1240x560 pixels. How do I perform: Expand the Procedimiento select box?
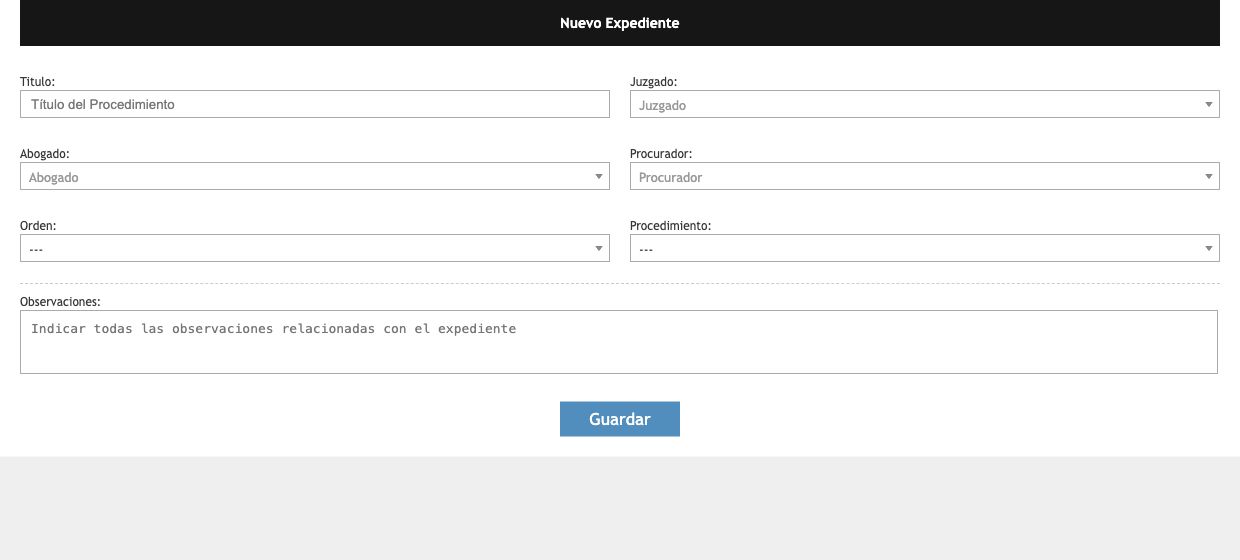[925, 248]
